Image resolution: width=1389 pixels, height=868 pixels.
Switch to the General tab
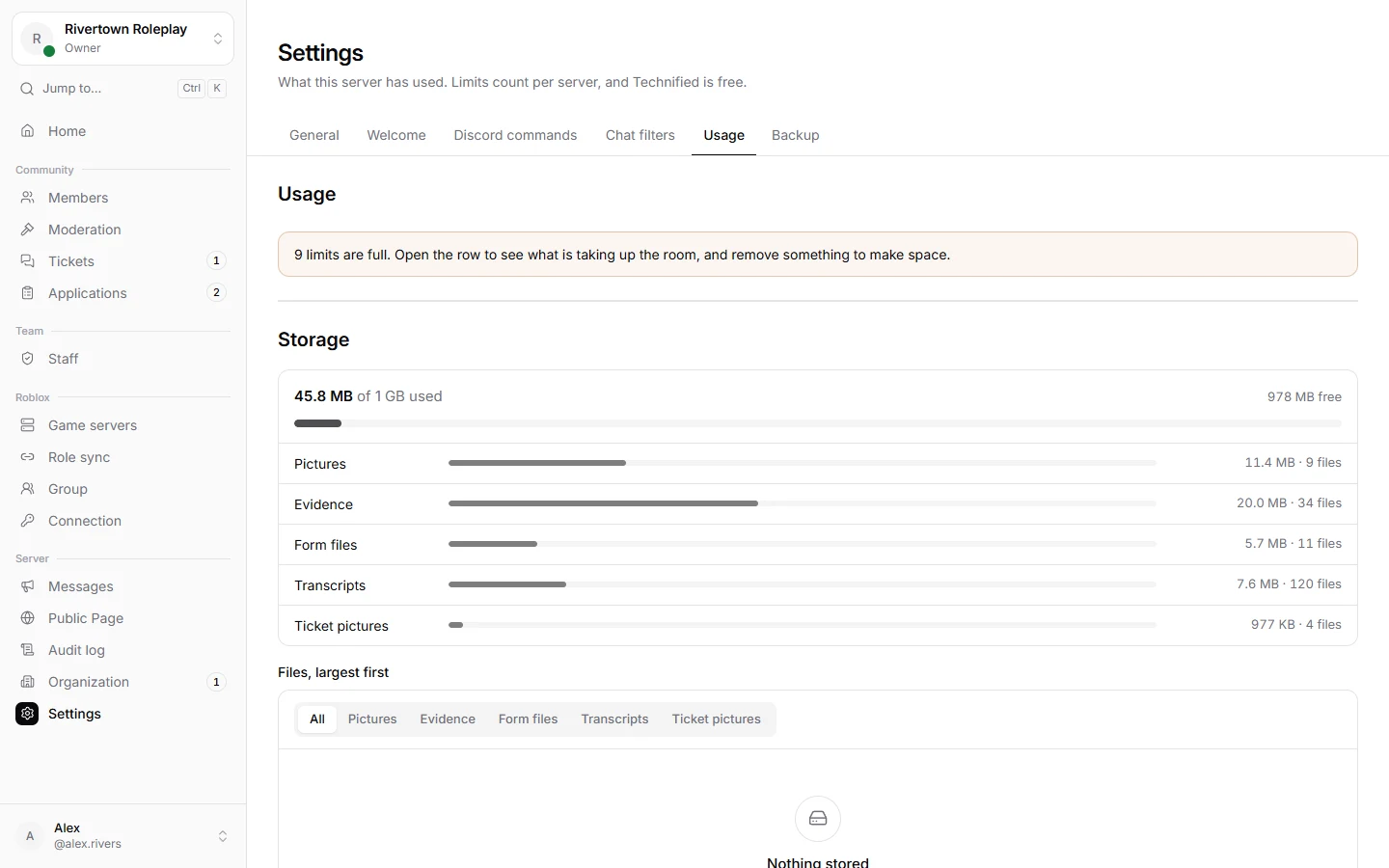(314, 135)
